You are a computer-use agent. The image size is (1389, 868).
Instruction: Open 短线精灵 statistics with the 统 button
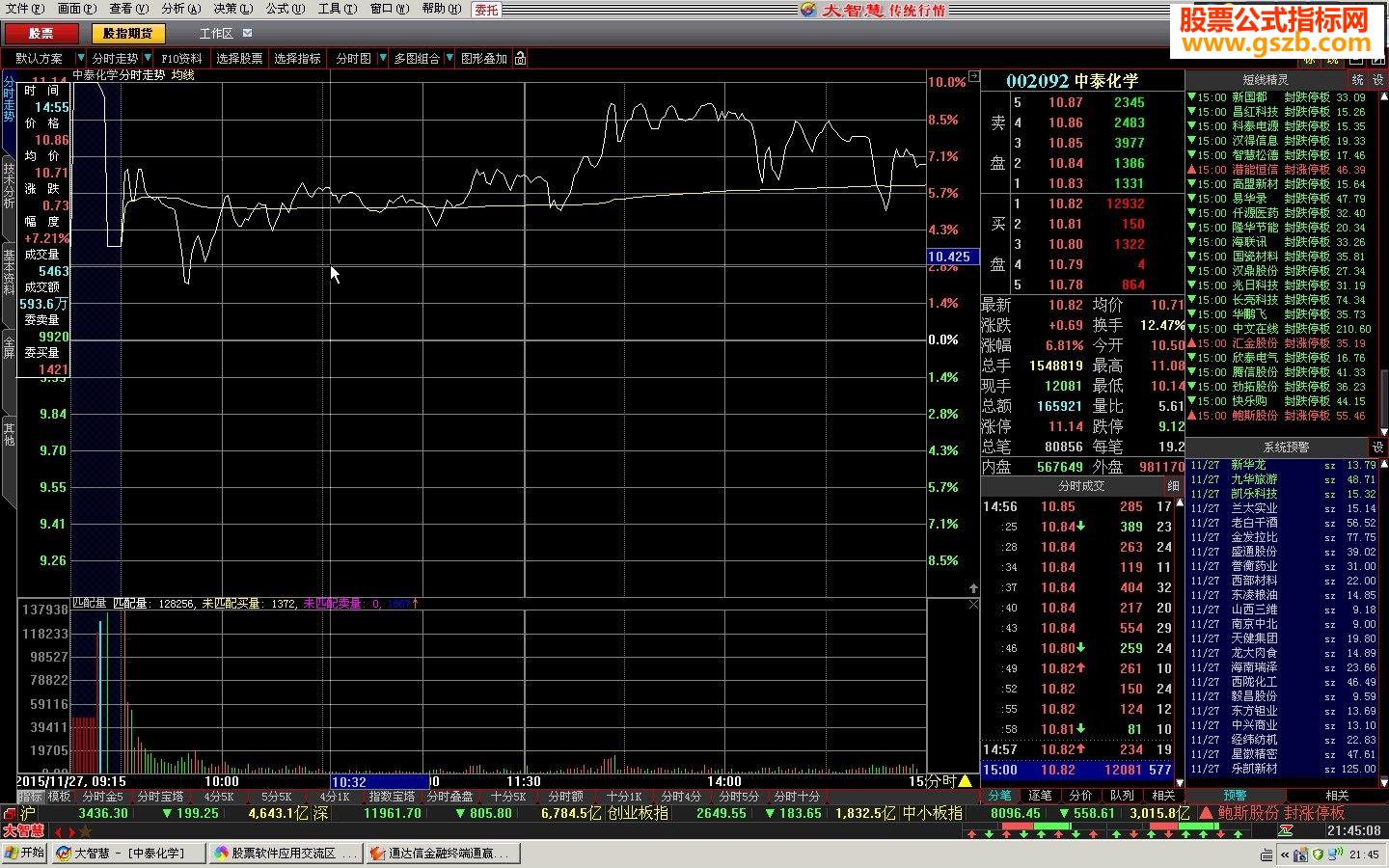(x=1357, y=80)
